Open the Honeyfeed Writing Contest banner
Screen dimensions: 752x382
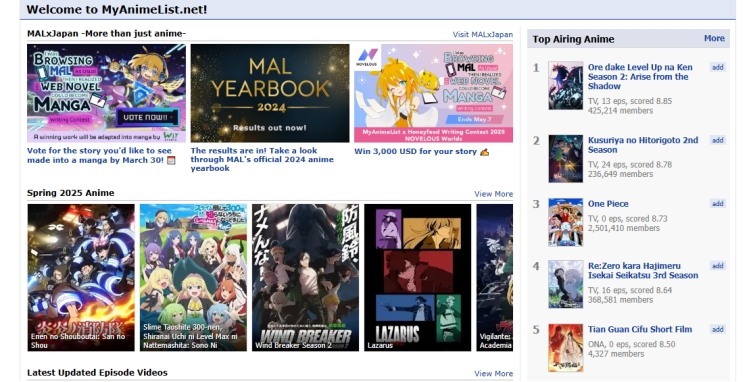[434, 93]
